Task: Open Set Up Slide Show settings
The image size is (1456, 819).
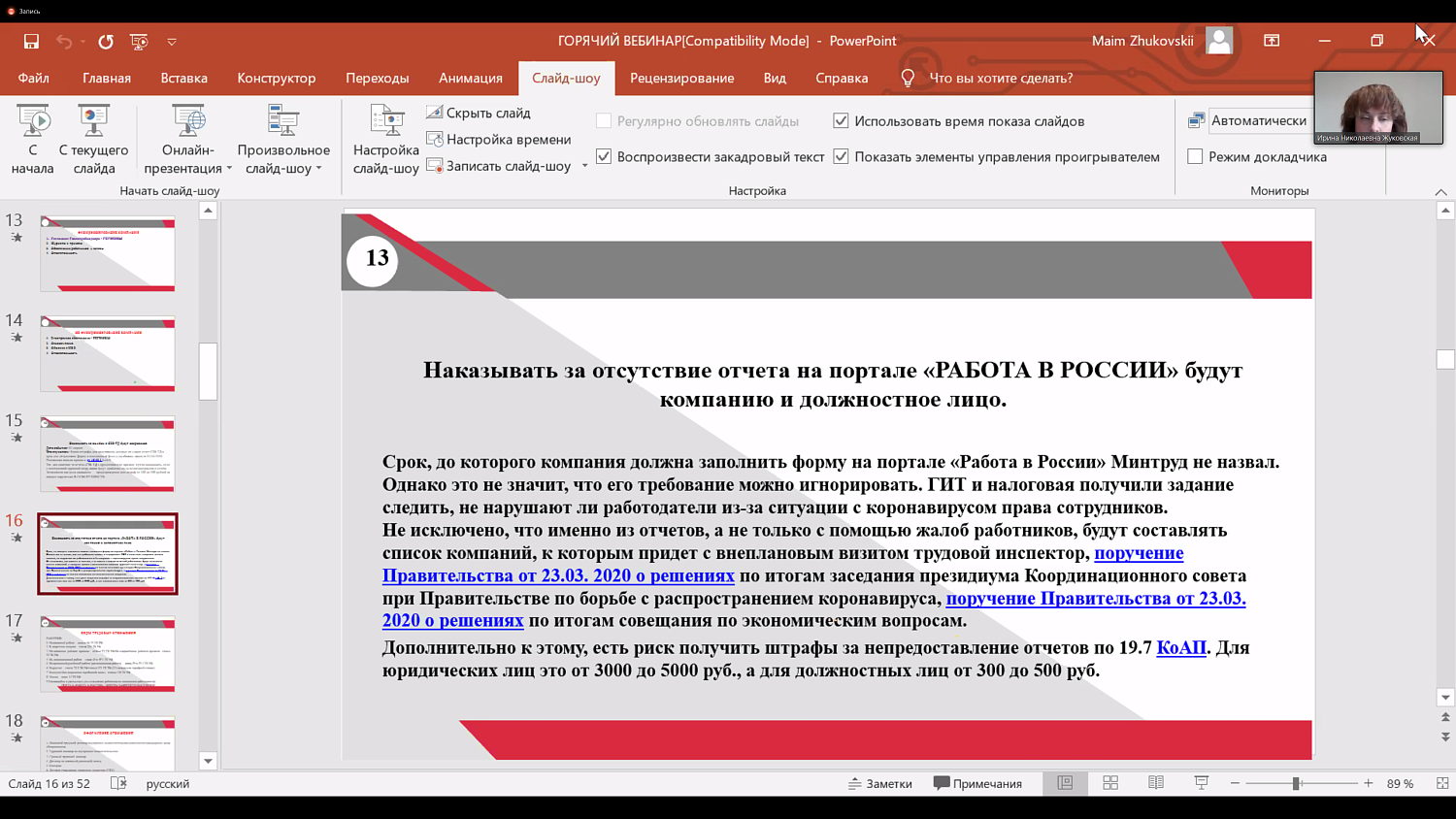Action: pyautogui.click(x=385, y=141)
